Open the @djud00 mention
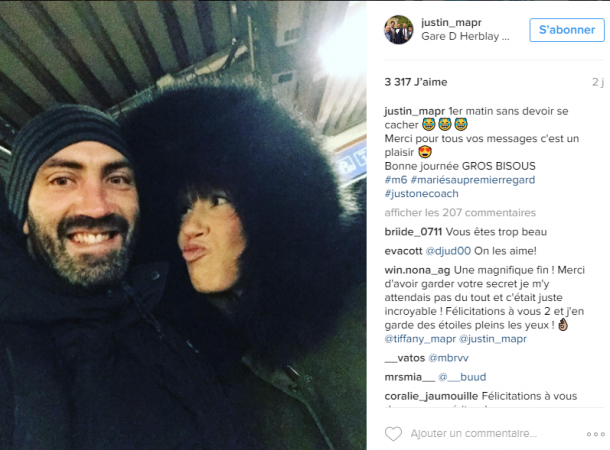 click(x=448, y=251)
